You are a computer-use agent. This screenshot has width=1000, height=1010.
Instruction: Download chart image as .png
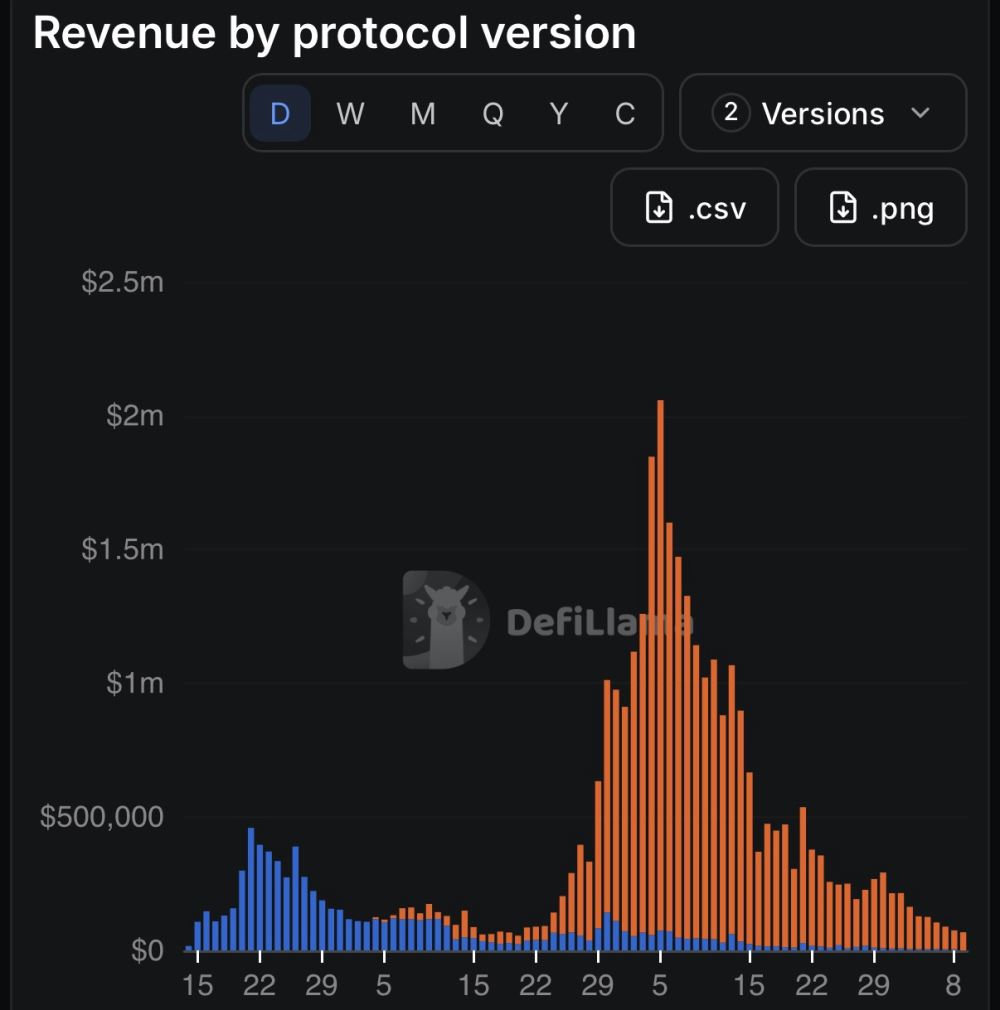tap(881, 207)
